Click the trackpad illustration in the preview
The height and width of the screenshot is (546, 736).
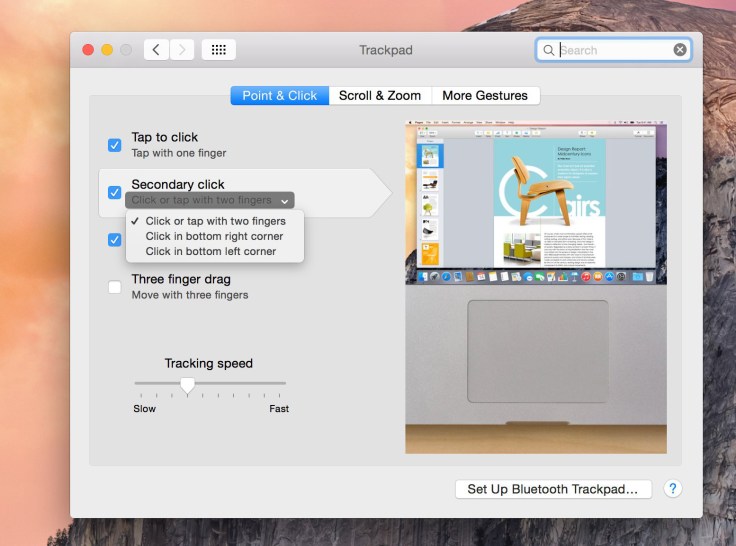click(x=537, y=351)
